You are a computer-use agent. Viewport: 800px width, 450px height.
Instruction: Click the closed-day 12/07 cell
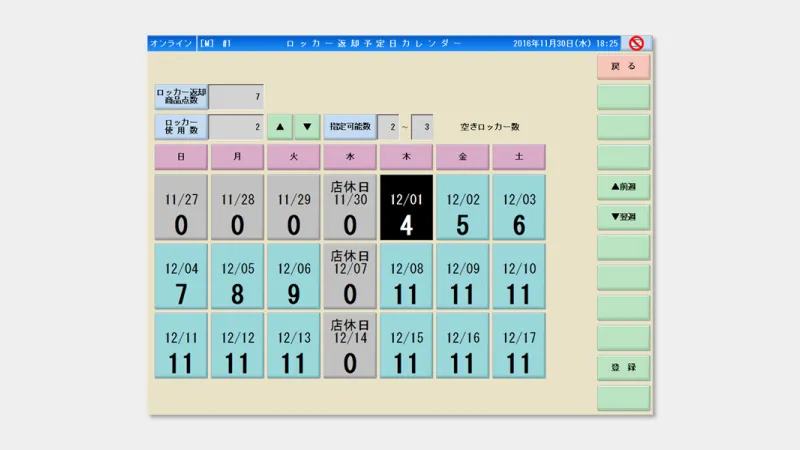click(x=350, y=277)
